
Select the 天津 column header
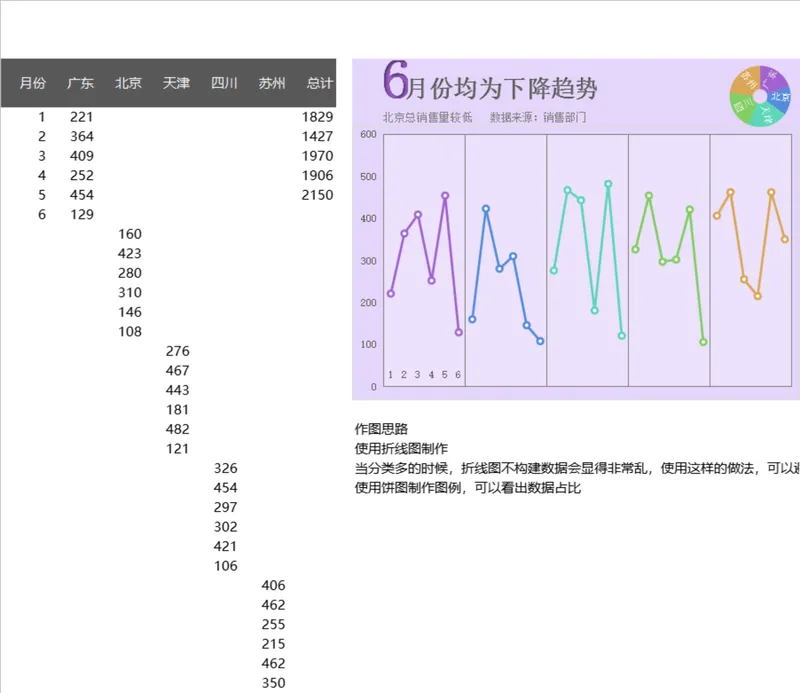176,83
